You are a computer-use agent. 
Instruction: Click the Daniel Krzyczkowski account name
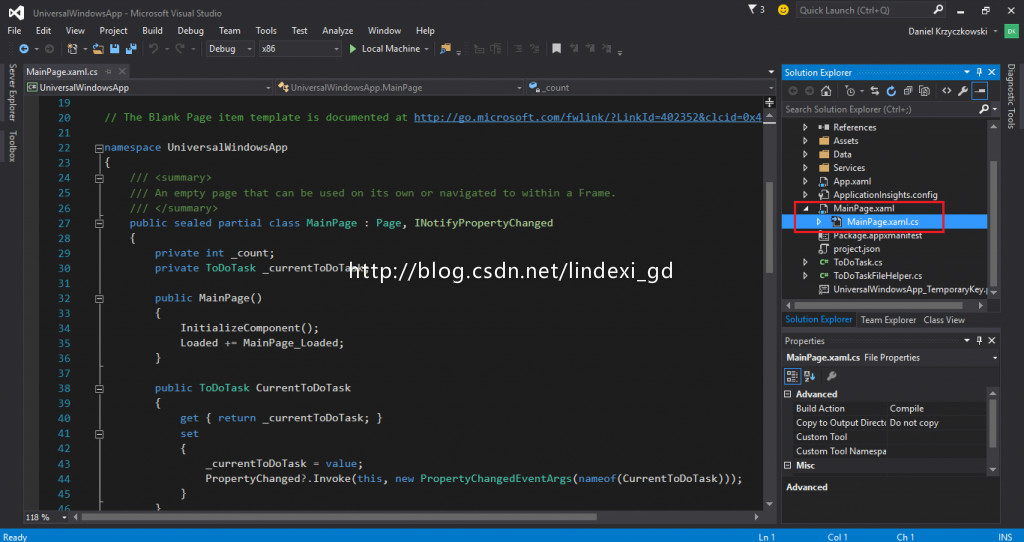tap(948, 31)
